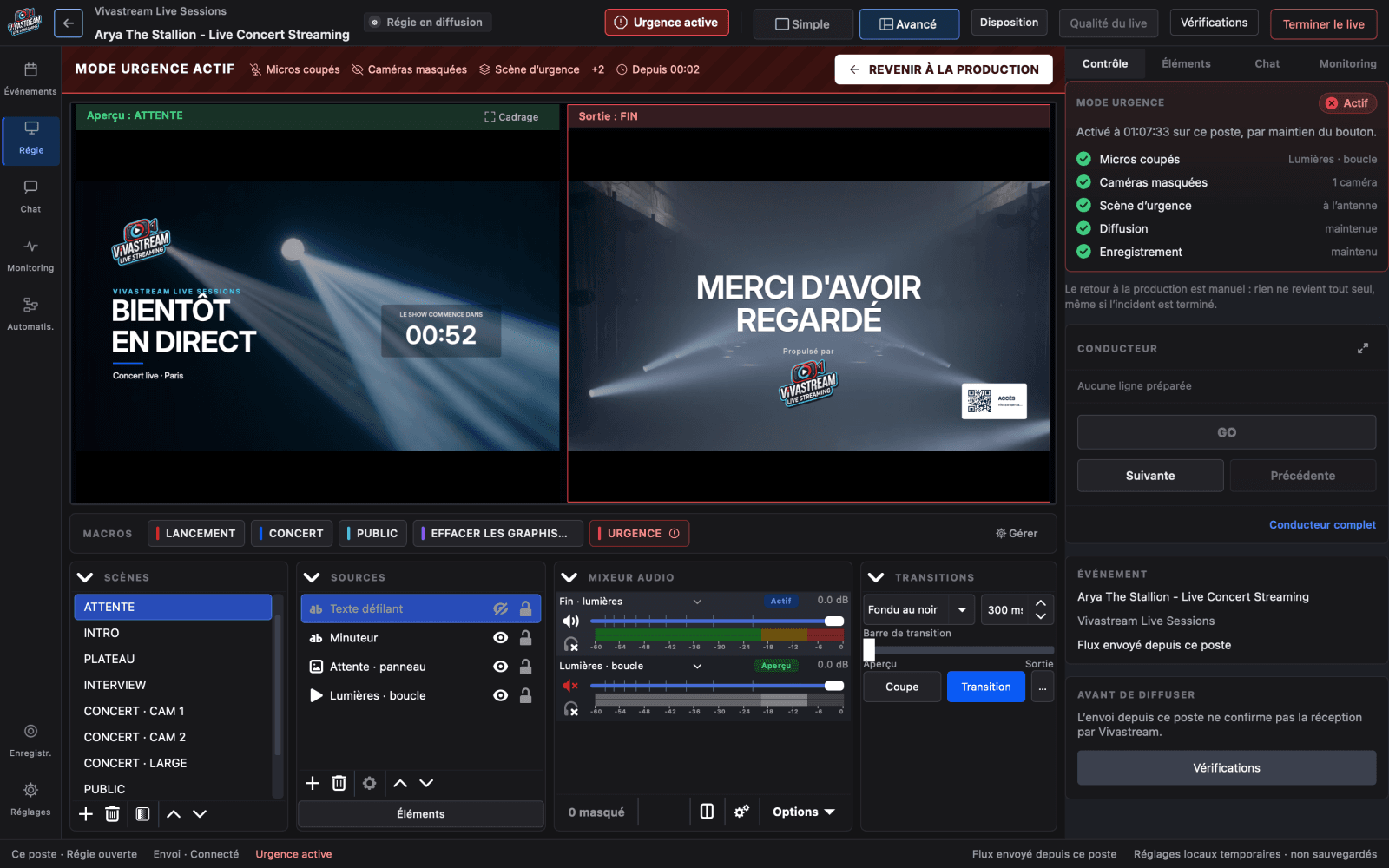Switch audio mixer layout with the columns icon
Image resolution: width=1389 pixels, height=868 pixels.
pyautogui.click(x=707, y=812)
